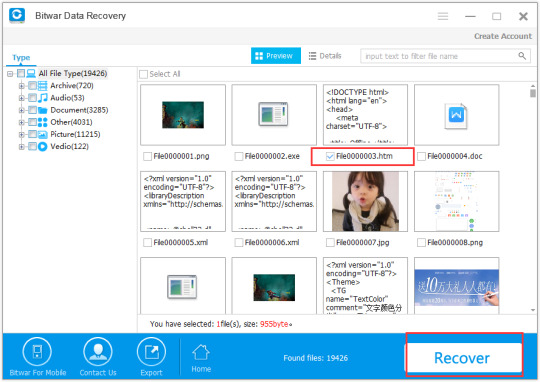Click the search magnifier icon

(x=522, y=56)
